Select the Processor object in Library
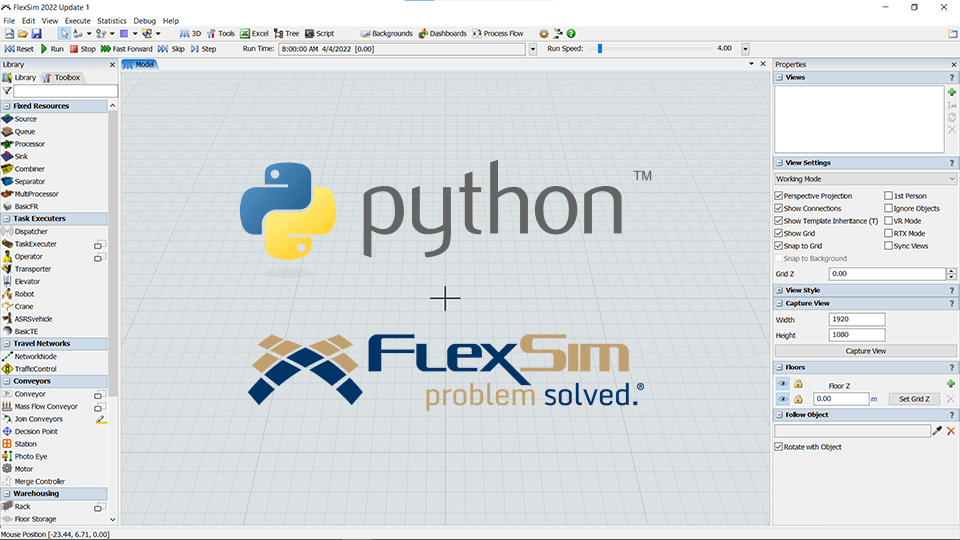The image size is (960, 540). tap(23, 144)
